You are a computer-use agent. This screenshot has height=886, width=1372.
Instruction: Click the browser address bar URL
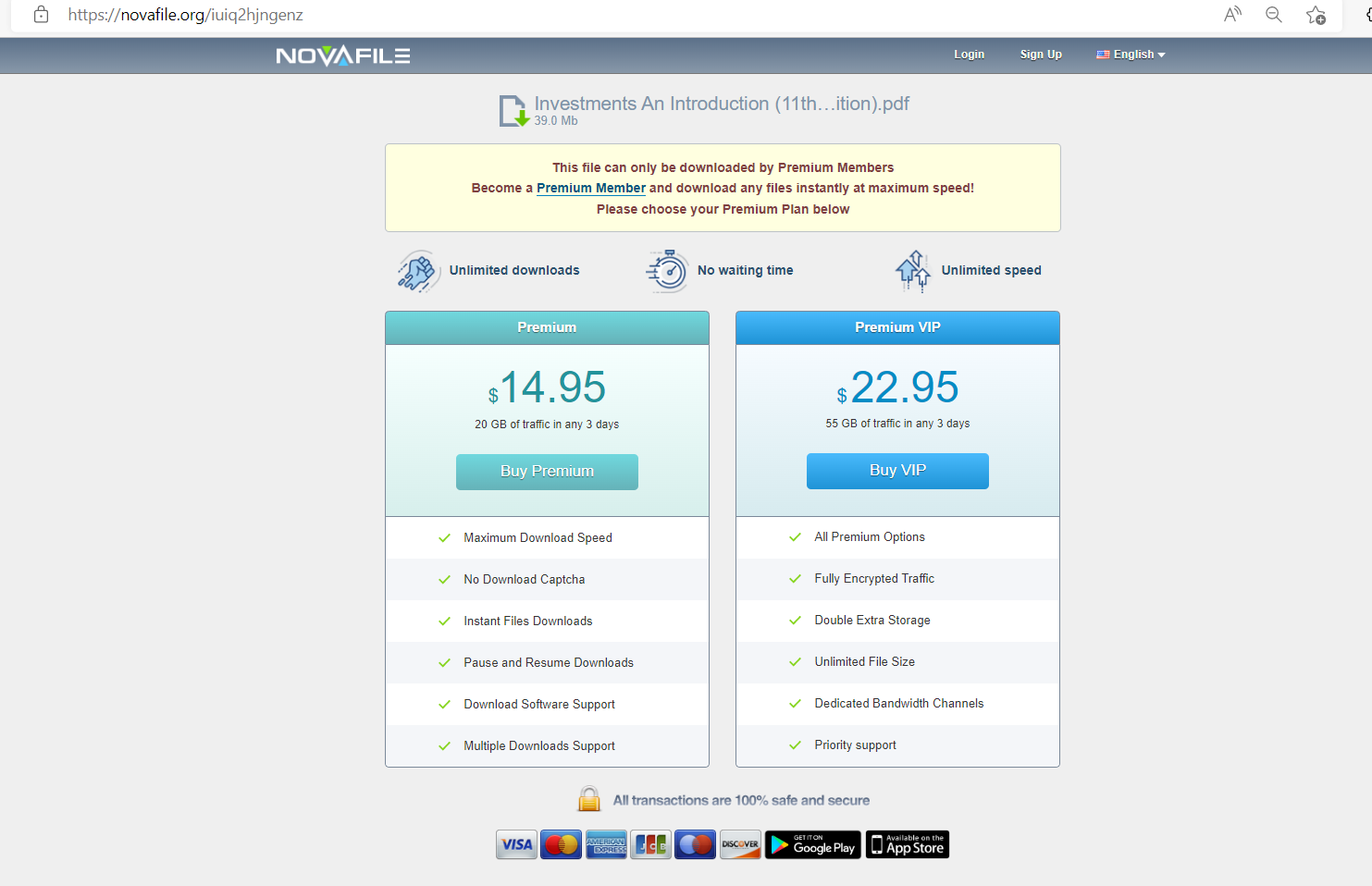tap(185, 15)
